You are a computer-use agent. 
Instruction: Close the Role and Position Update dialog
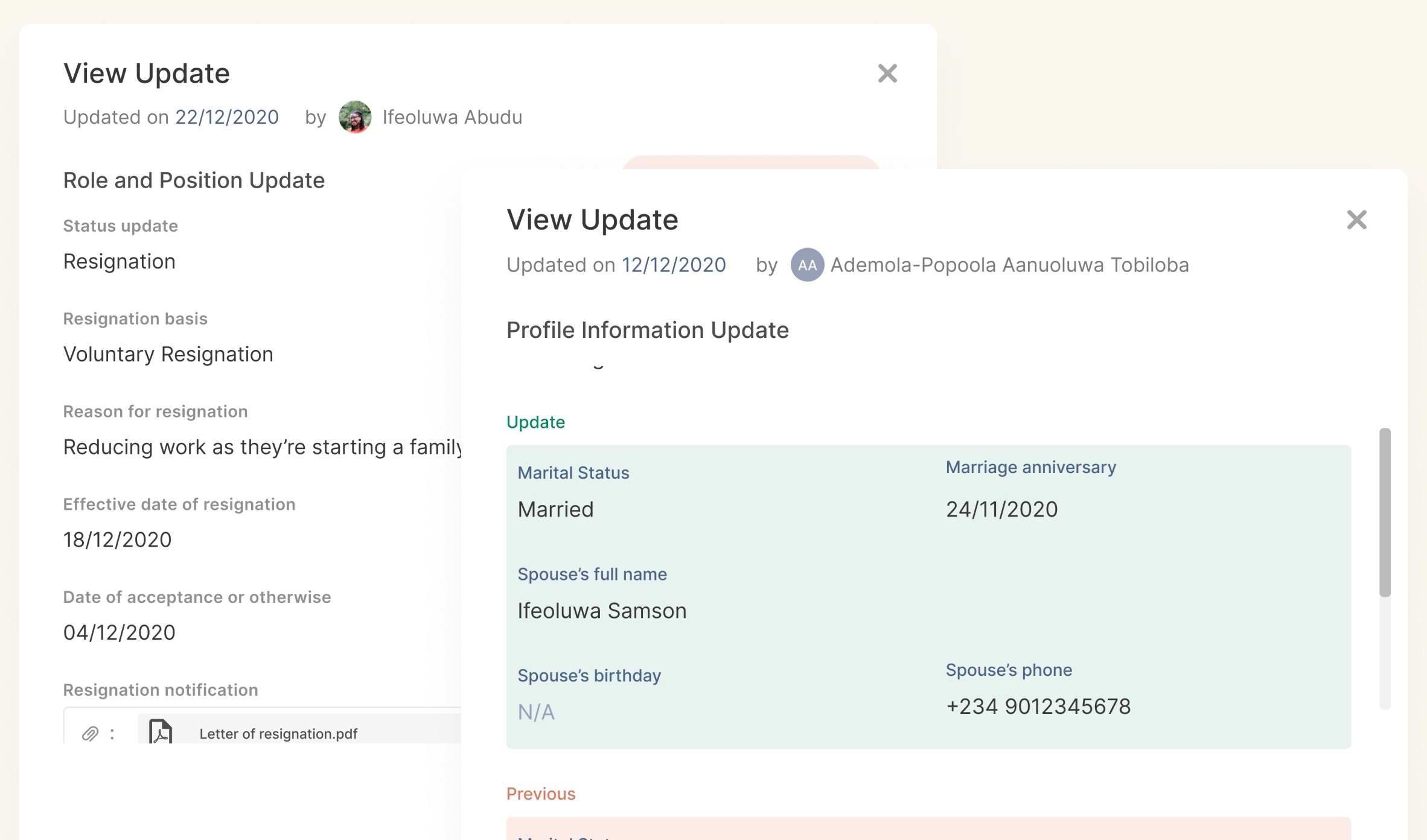887,74
